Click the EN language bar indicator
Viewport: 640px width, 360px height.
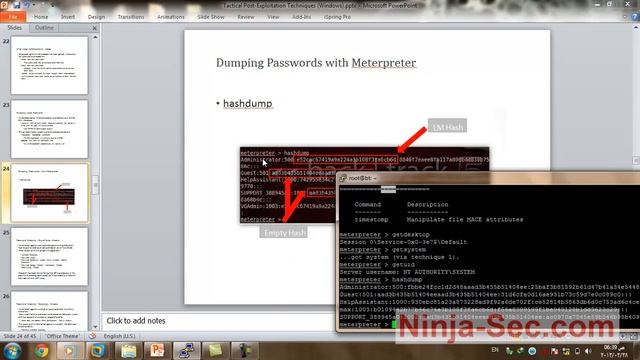tap(495, 350)
